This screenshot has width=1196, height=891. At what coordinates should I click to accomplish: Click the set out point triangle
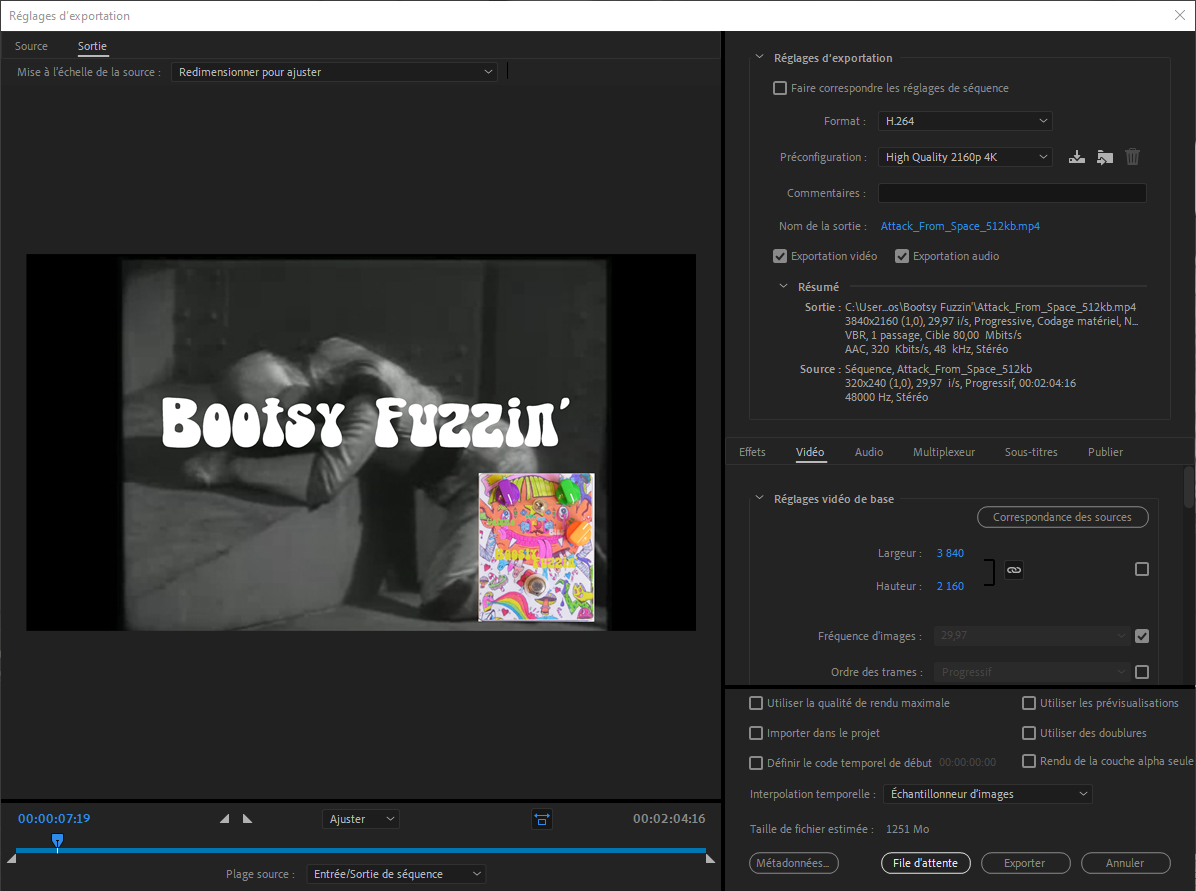247,819
